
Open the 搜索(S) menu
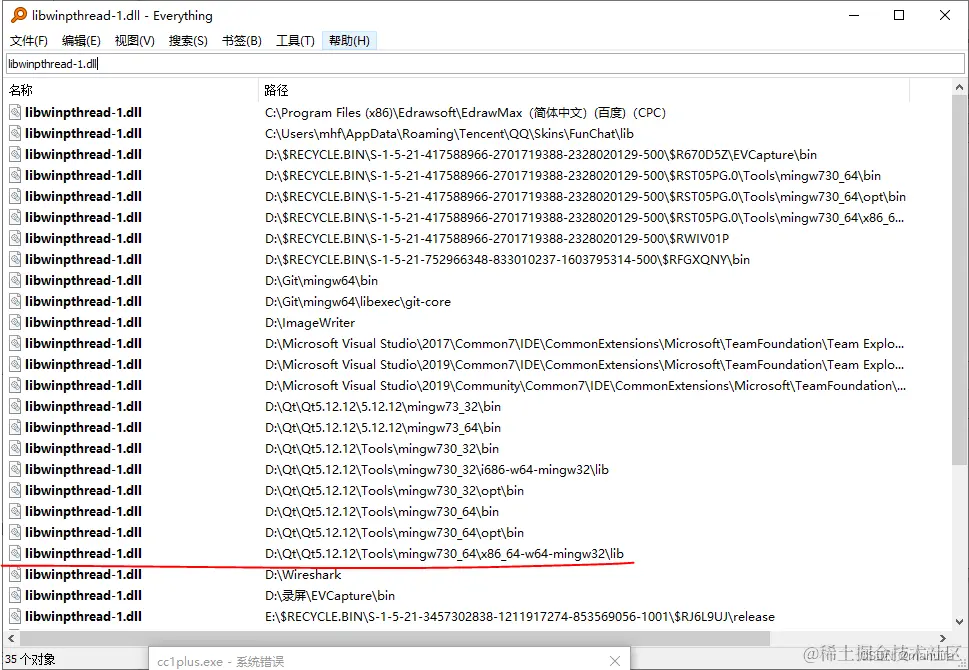click(x=188, y=41)
